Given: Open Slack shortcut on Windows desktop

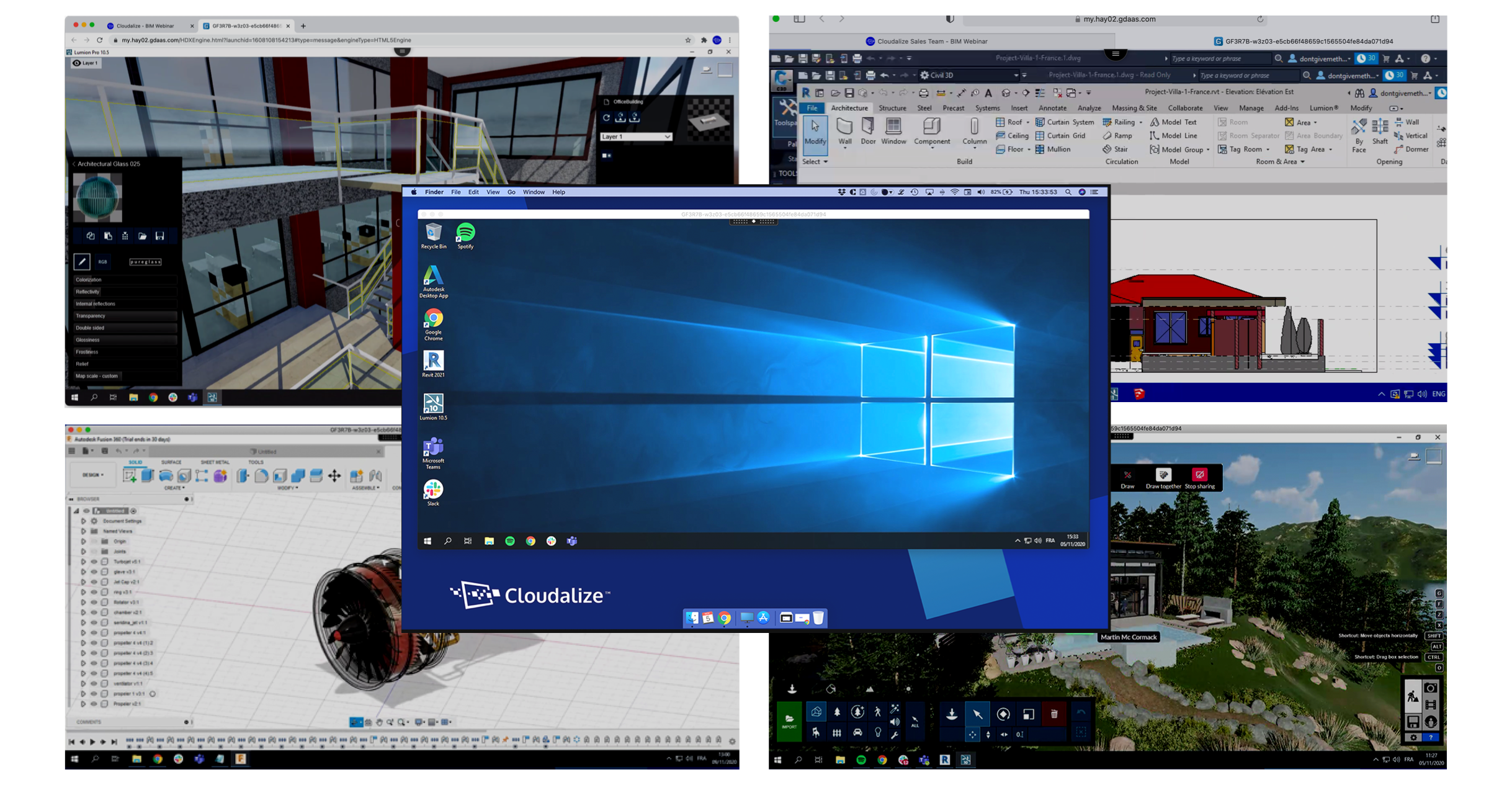Looking at the screenshot, I should click(x=433, y=493).
